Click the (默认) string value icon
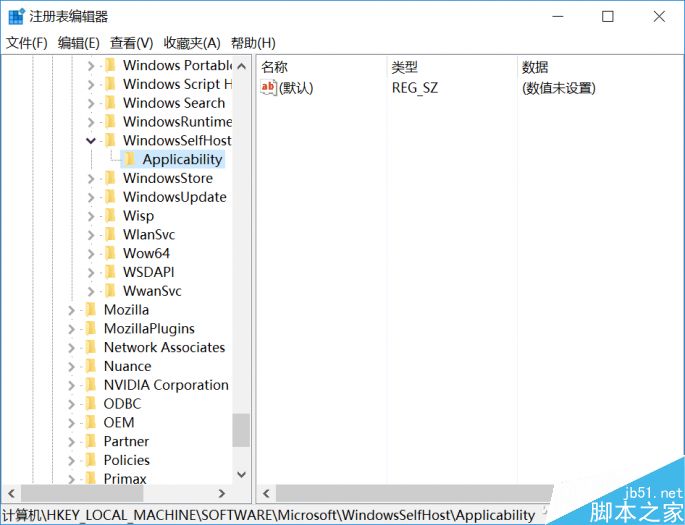The image size is (685, 525). click(x=268, y=88)
